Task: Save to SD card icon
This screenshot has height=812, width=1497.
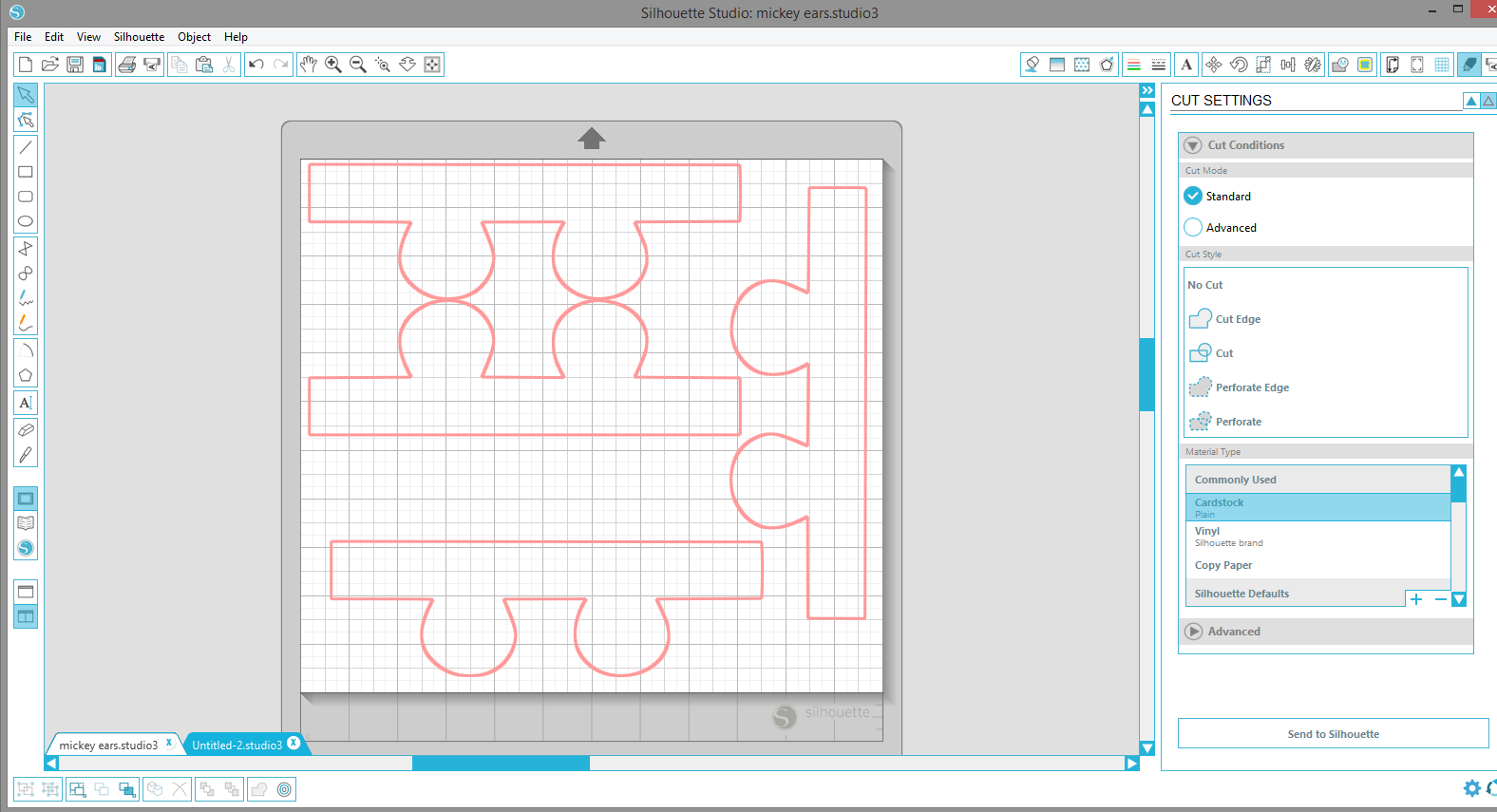Action: tap(100, 65)
